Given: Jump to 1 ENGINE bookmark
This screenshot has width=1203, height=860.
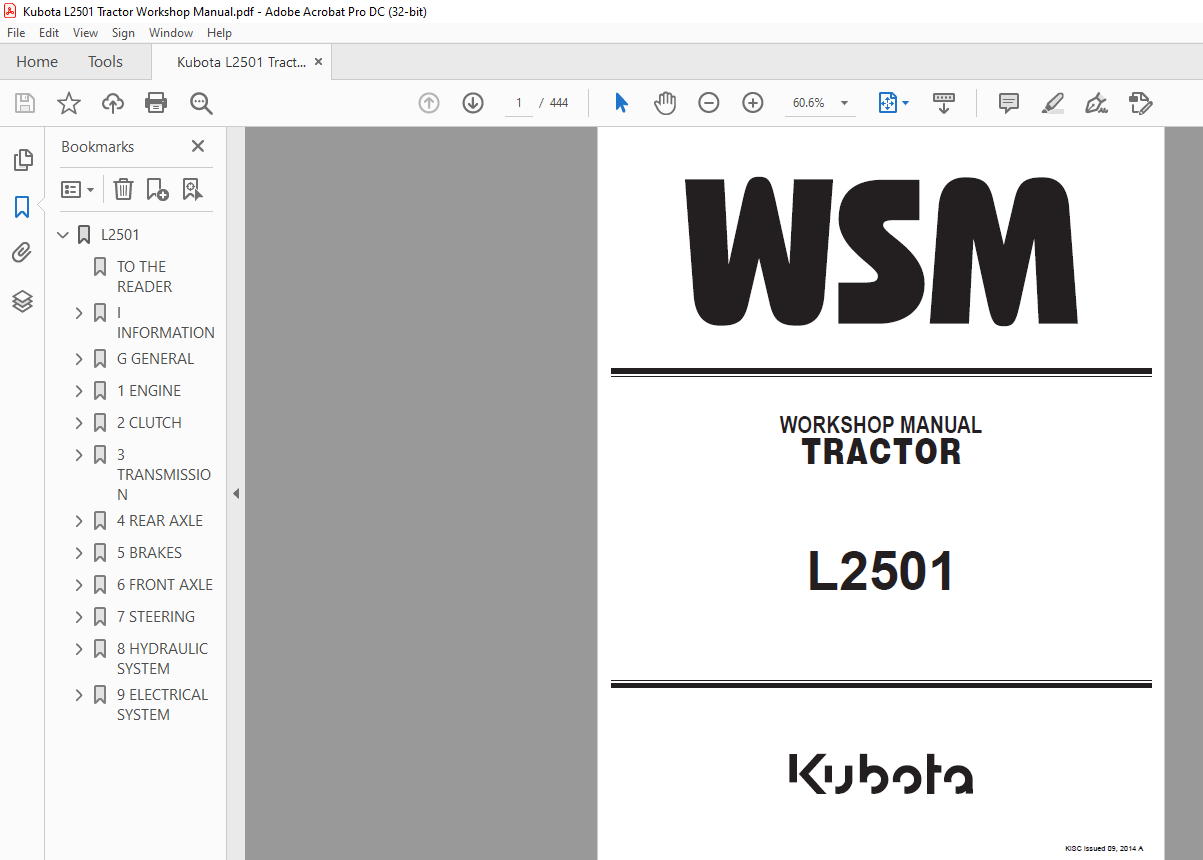Looking at the screenshot, I should click(x=149, y=391).
